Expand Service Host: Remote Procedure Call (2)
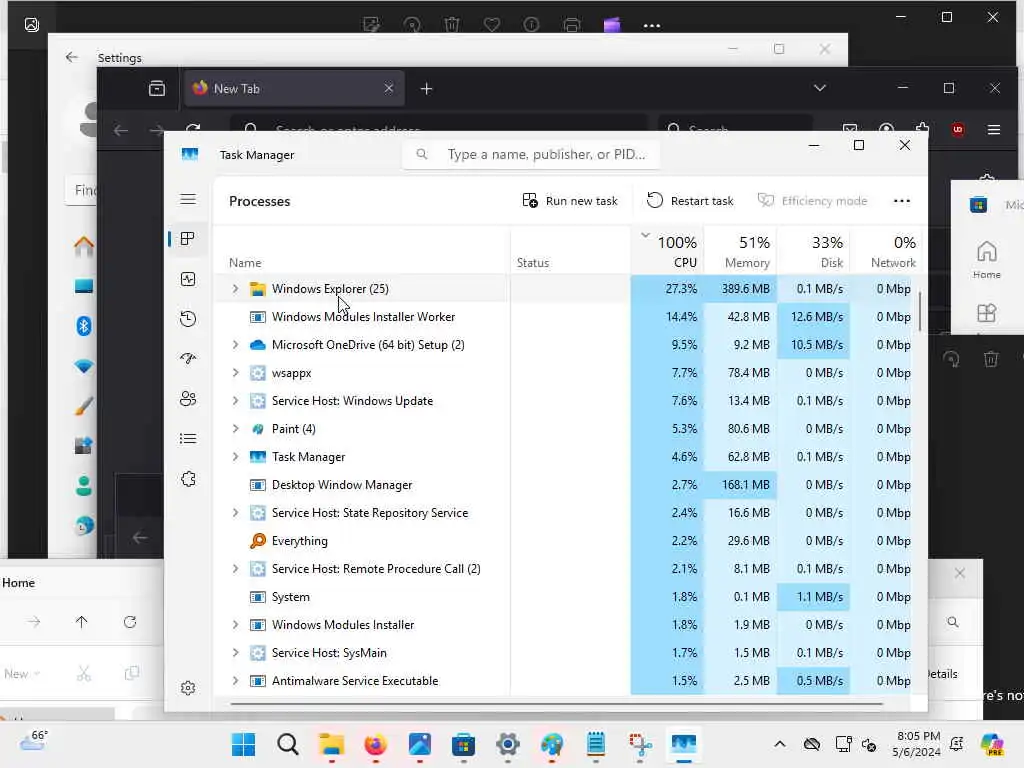1024x768 pixels. click(x=235, y=569)
